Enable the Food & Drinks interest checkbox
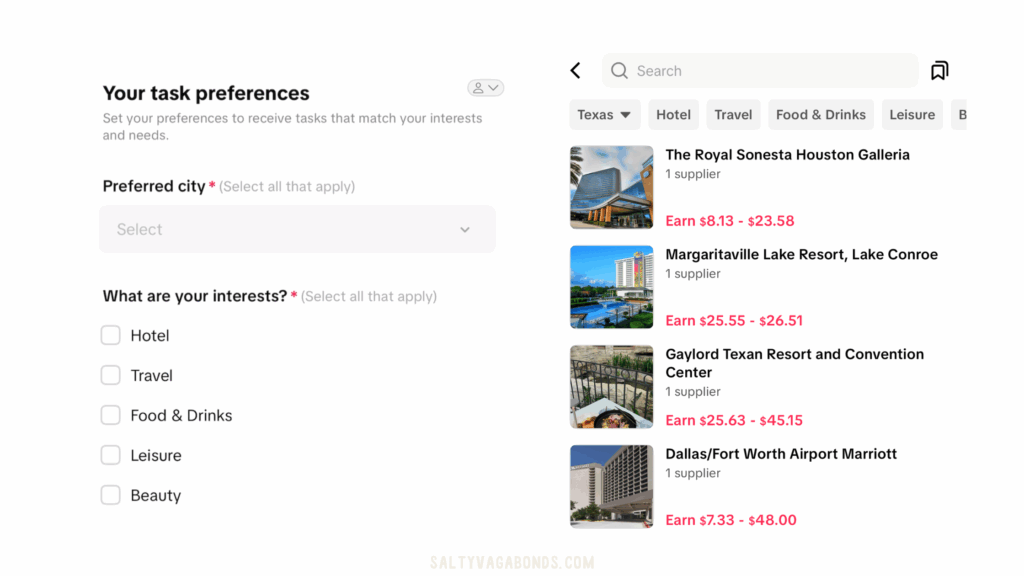 tap(110, 415)
